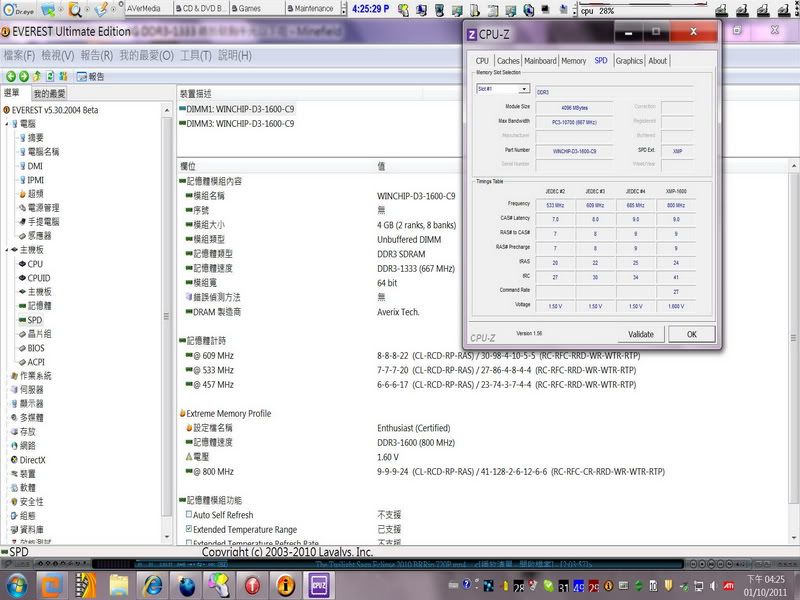
Task: Collapse the 電腦 computer tree node
Action: click(x=7, y=124)
